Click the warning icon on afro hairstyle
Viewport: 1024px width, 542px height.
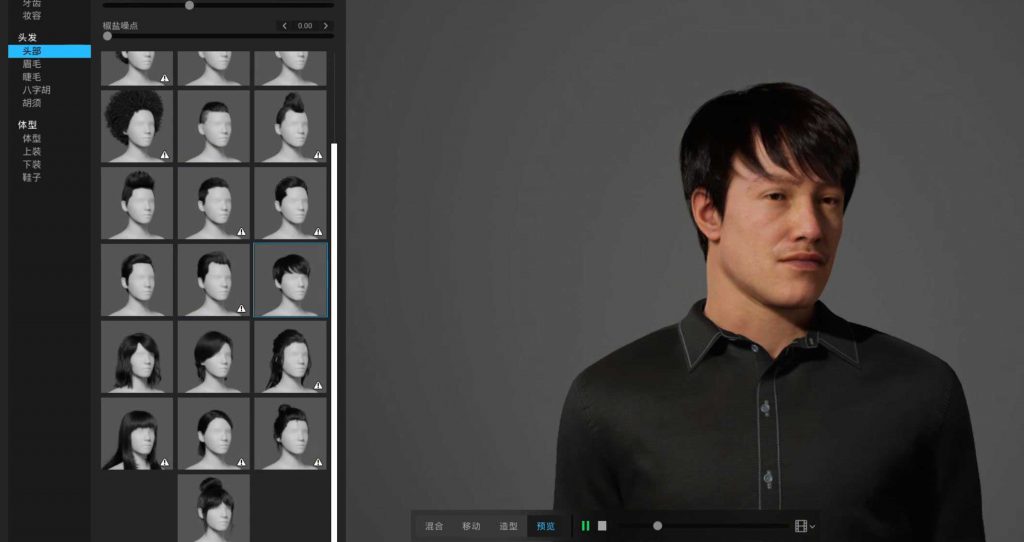point(165,155)
